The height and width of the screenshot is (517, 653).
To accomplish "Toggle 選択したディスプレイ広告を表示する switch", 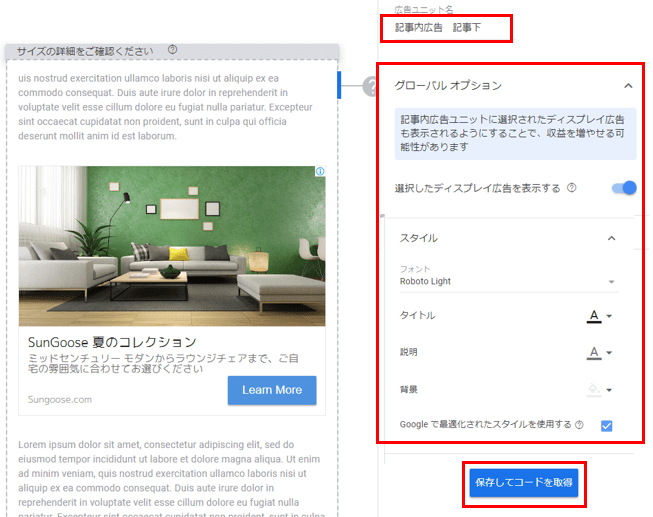I will coord(624,188).
